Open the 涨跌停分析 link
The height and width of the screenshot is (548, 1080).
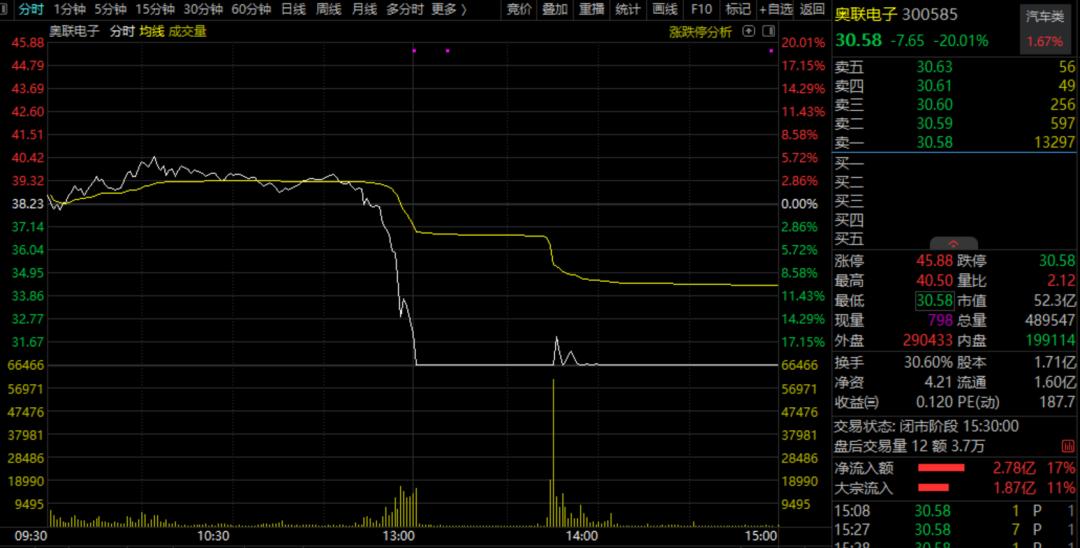tap(700, 32)
